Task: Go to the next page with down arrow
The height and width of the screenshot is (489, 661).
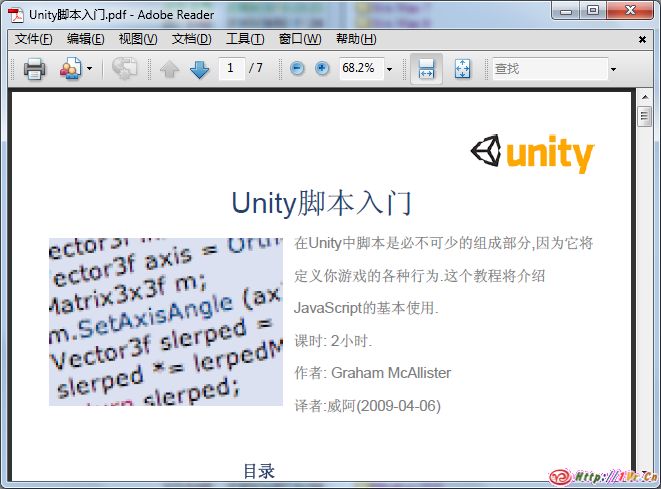Action: [199, 69]
